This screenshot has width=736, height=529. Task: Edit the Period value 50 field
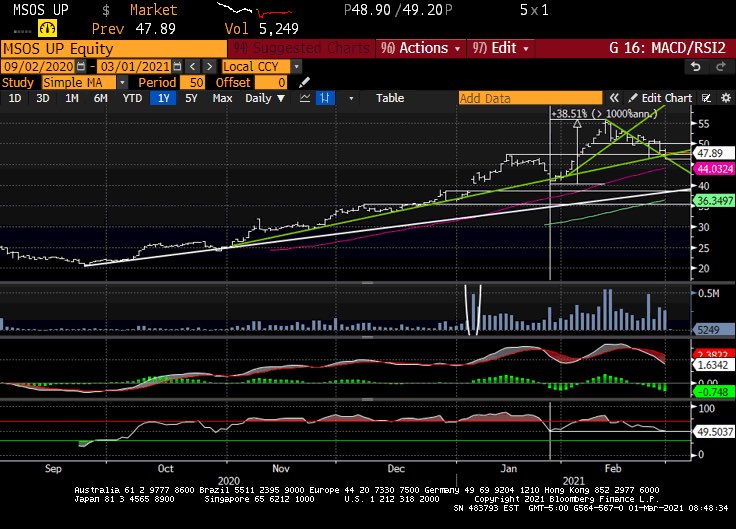pyautogui.click(x=192, y=83)
